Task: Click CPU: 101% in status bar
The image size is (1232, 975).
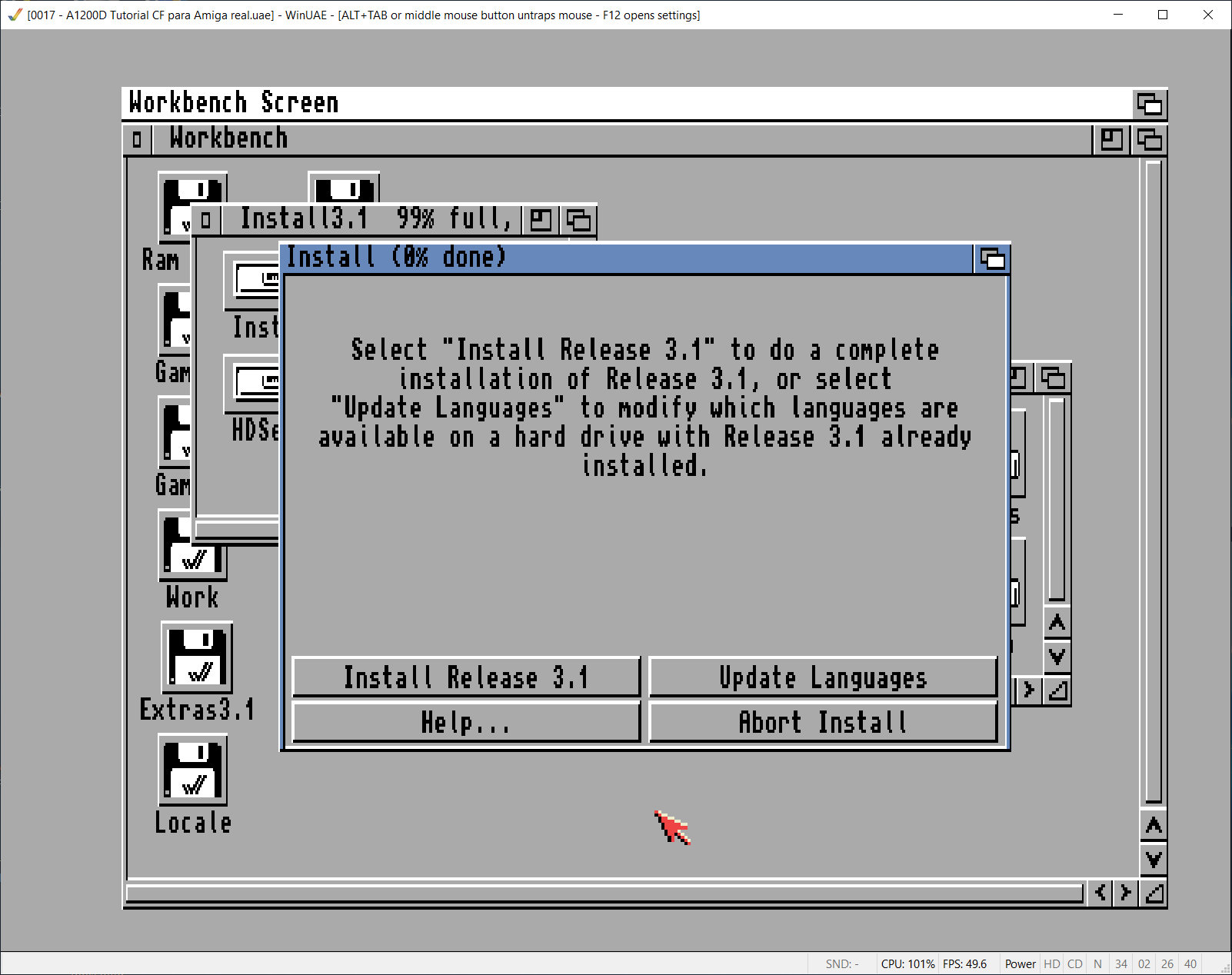Action: point(907,964)
